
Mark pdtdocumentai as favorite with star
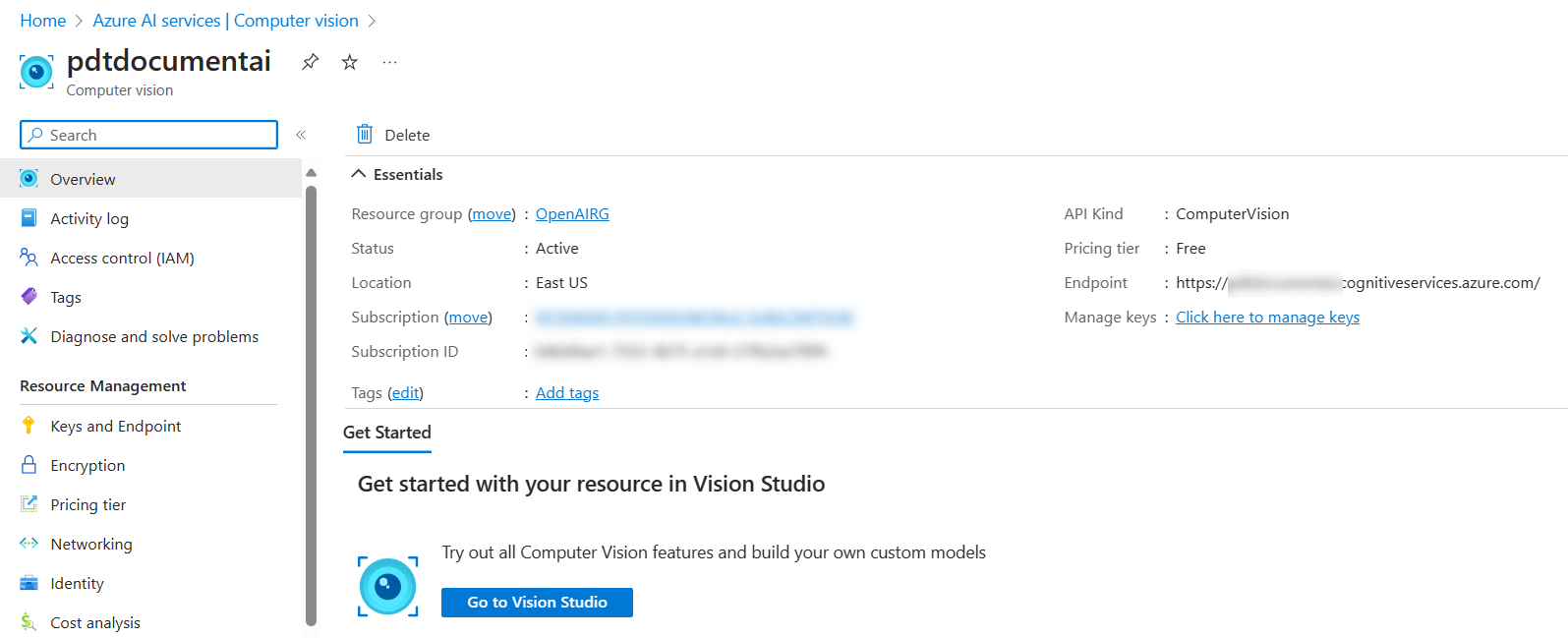349,62
